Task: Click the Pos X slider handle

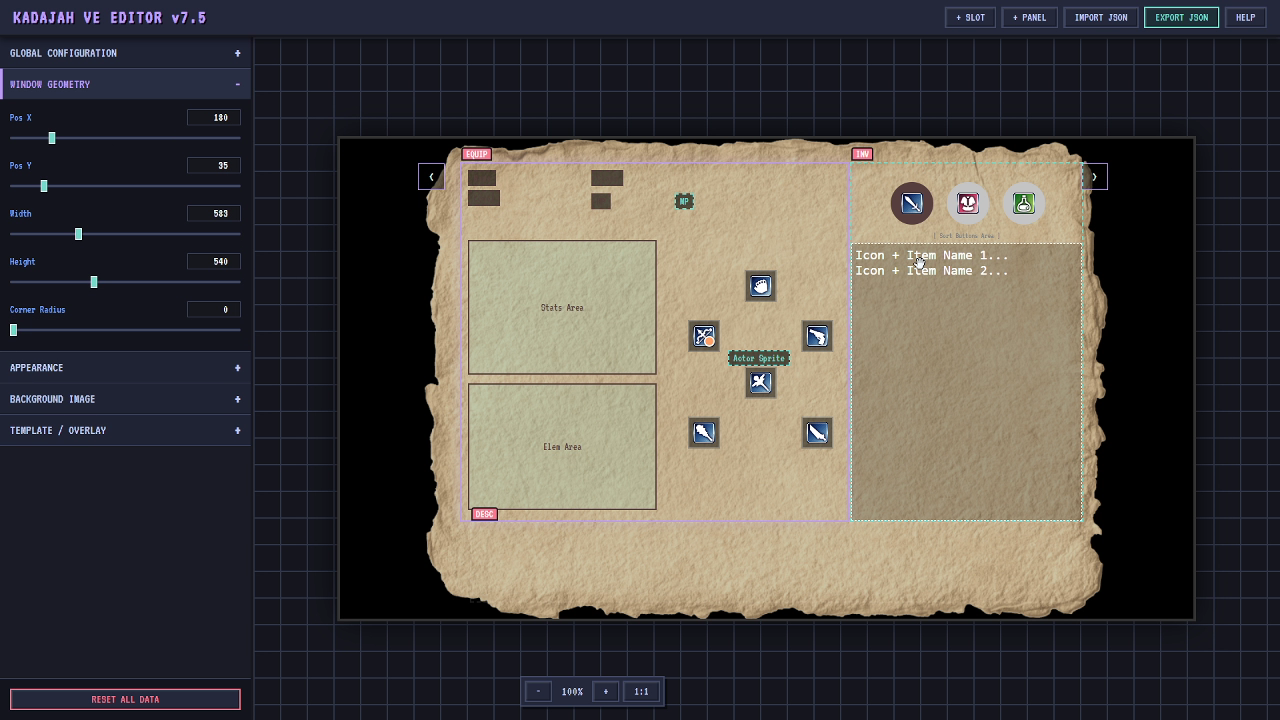Action: click(x=52, y=138)
